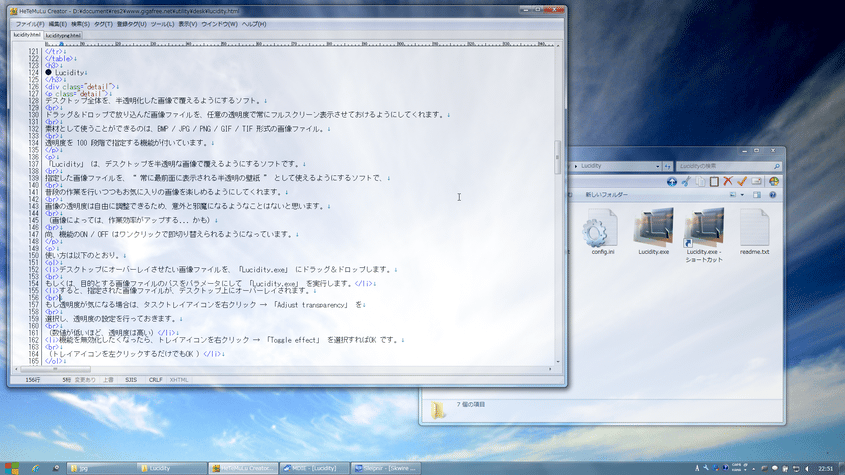Open the view options dropdown arrow in Explorer
The image size is (845, 475).
pyautogui.click(x=742, y=195)
